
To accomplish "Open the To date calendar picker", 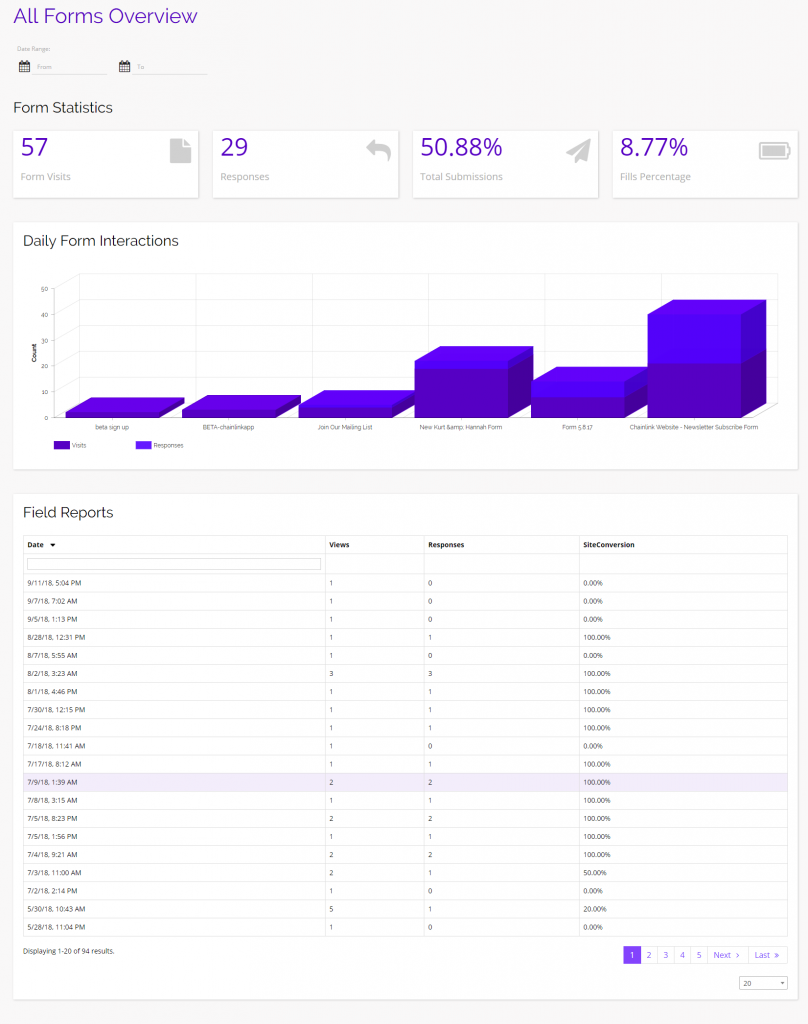I will tap(124, 65).
